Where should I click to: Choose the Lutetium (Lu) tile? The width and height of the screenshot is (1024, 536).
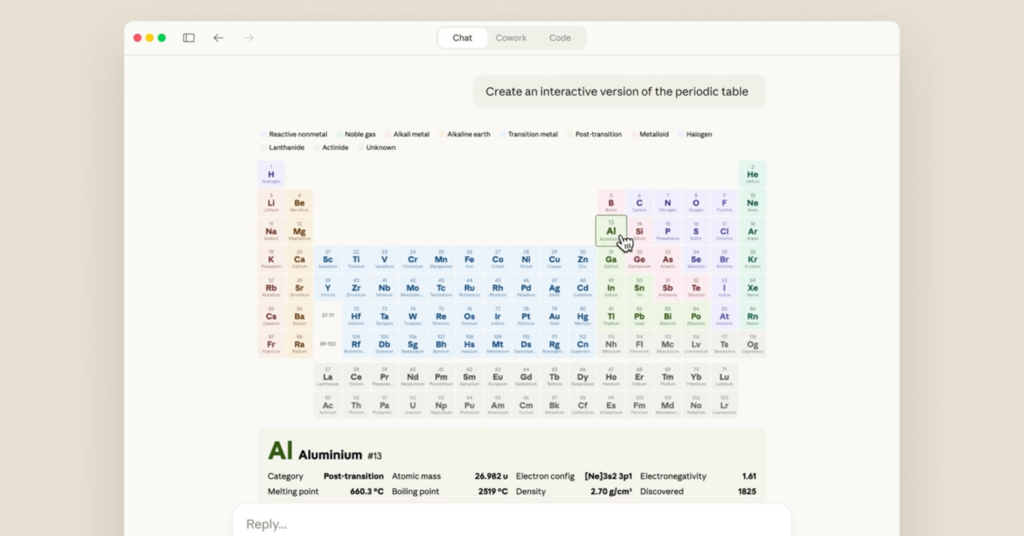pos(724,377)
